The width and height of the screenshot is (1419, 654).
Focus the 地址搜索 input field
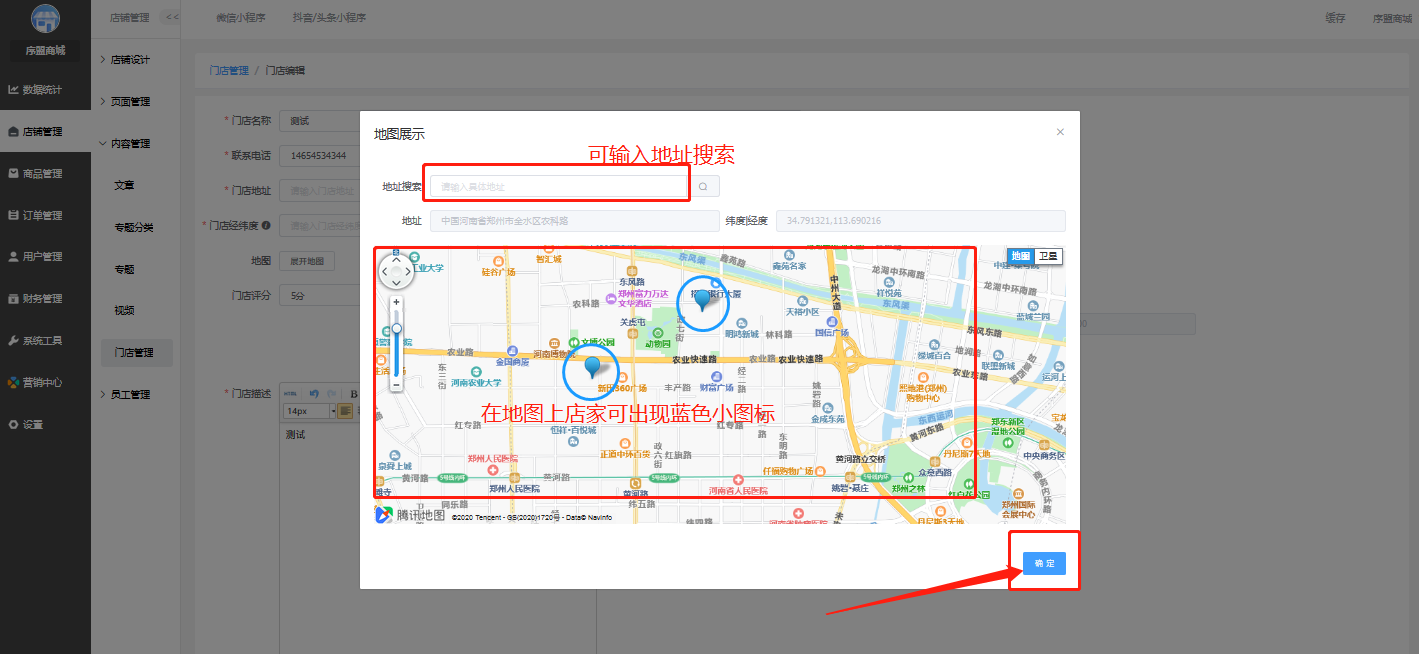pyautogui.click(x=559, y=187)
